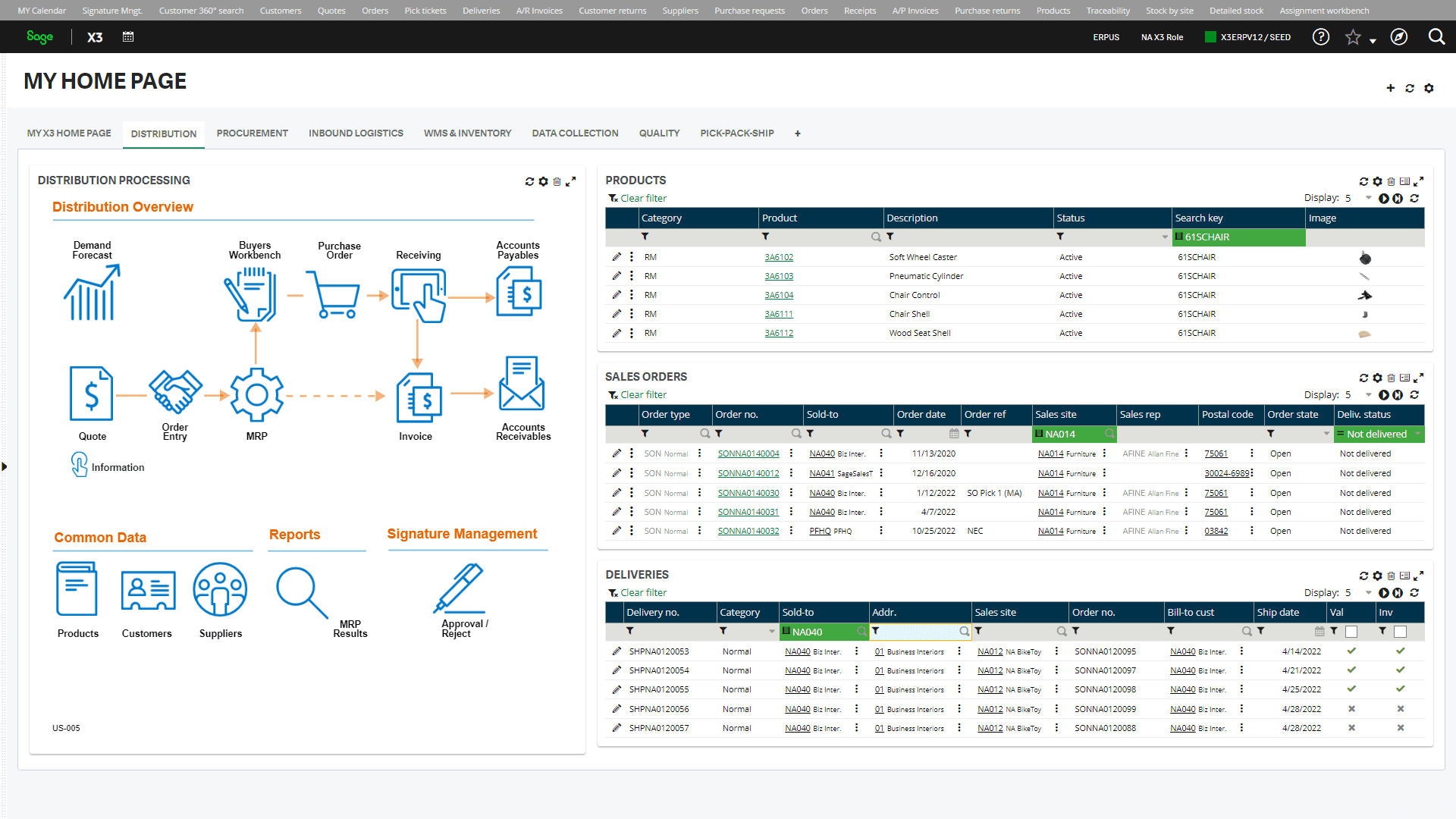Open the Status filter dropdown in Products
Image resolution: width=1456 pixels, height=819 pixels.
(x=1165, y=237)
